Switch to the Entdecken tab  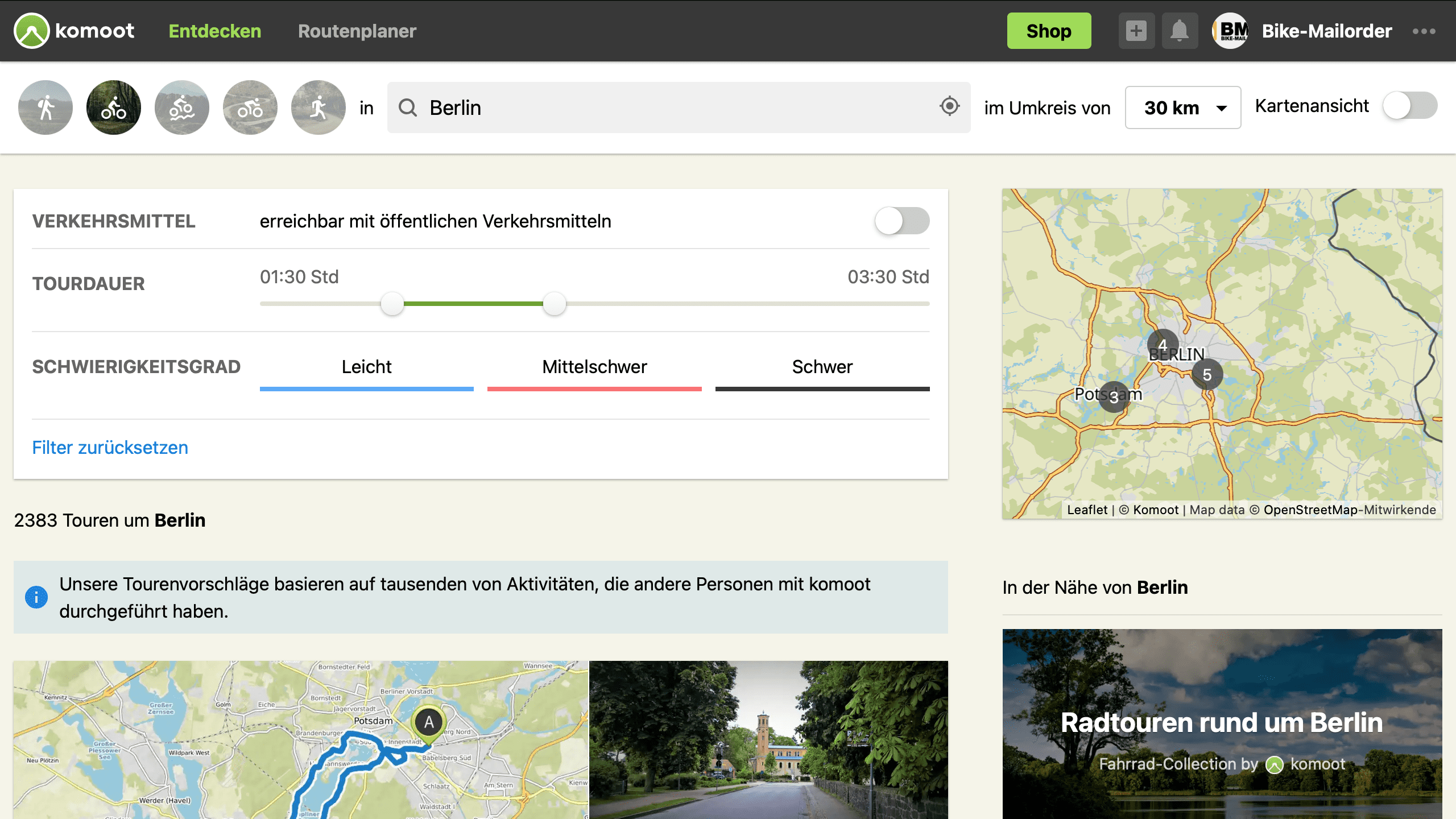point(215,31)
